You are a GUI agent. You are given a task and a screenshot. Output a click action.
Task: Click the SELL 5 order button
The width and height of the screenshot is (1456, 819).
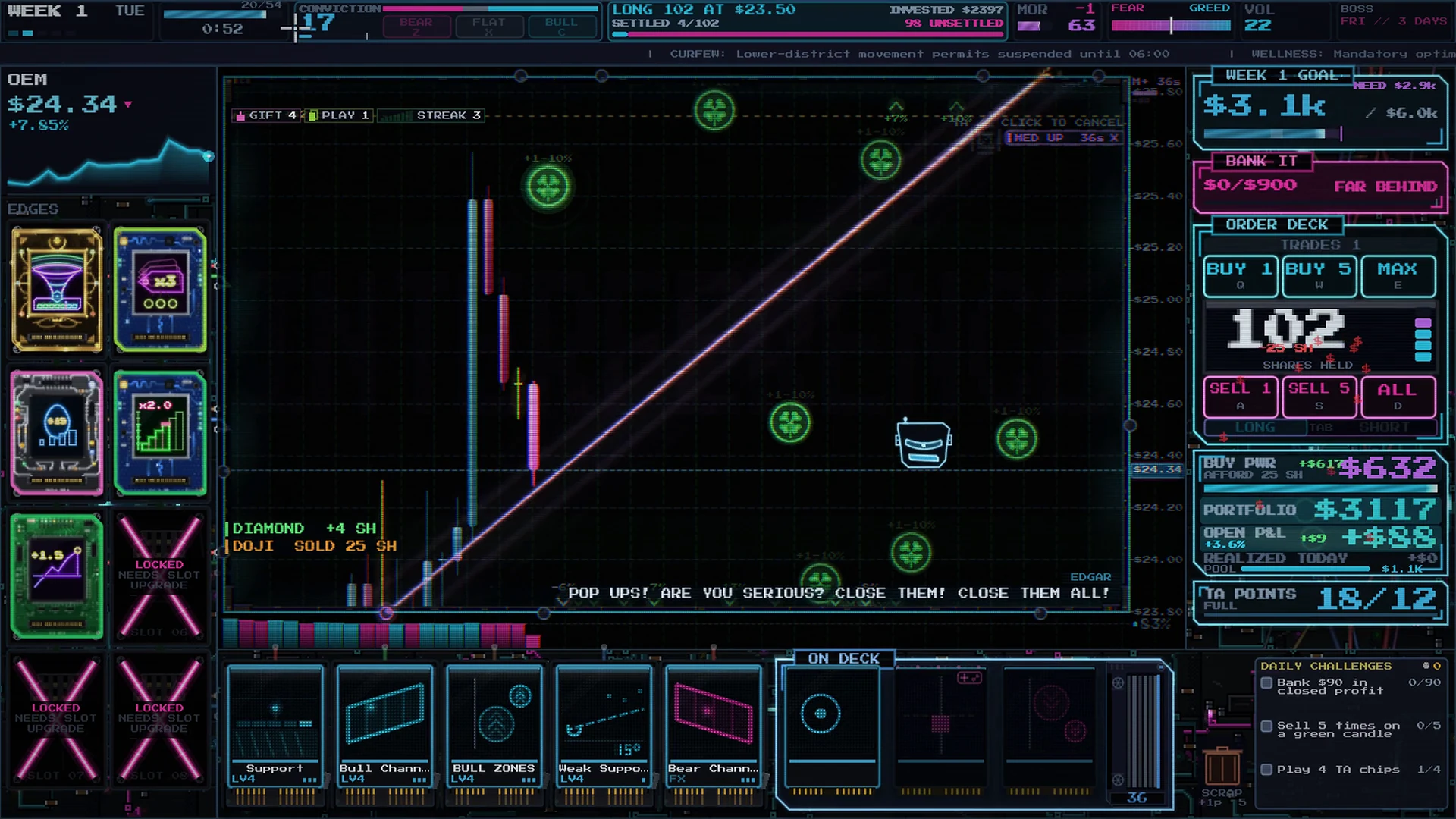(x=1319, y=396)
